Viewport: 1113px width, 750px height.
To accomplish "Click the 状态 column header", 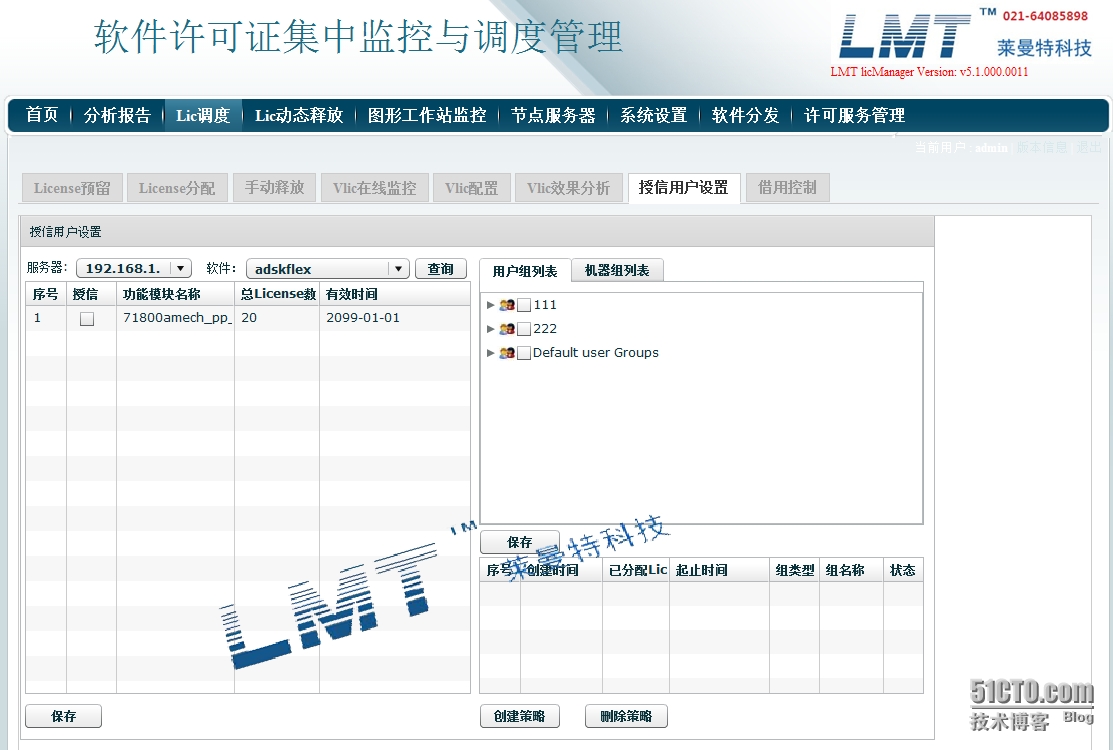I will point(903,570).
